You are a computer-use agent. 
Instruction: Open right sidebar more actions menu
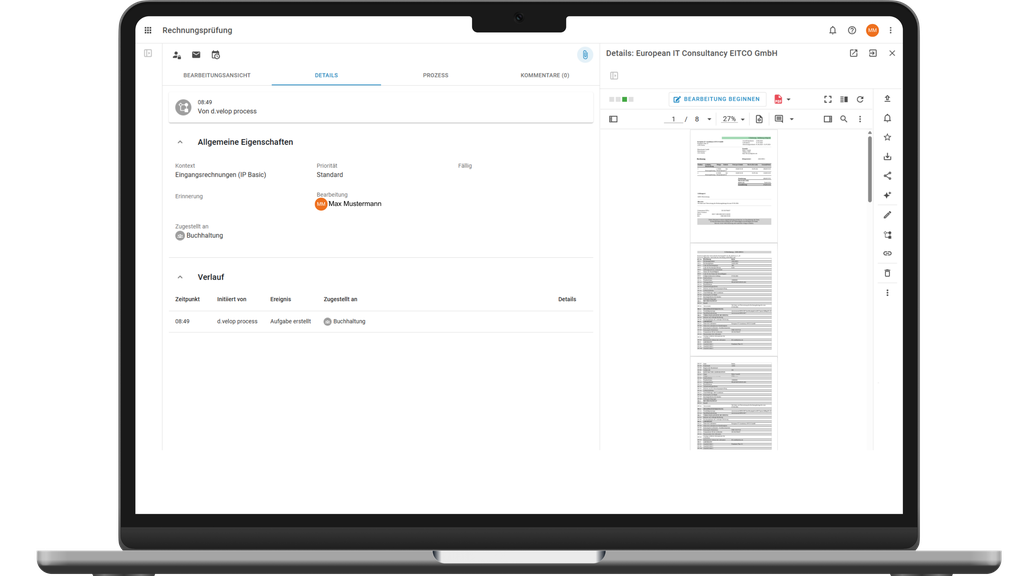tap(887, 293)
